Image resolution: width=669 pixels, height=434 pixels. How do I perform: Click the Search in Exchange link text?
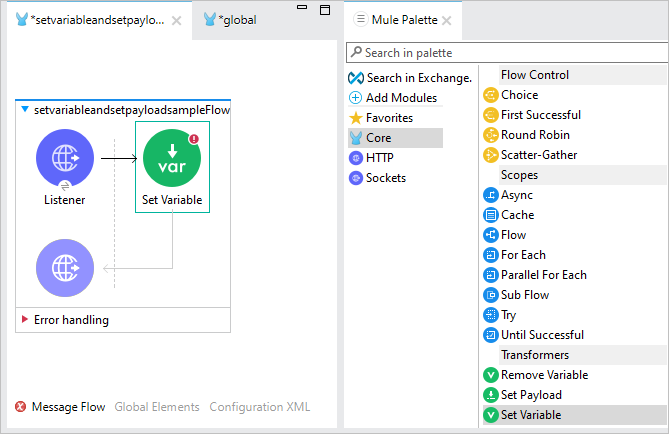tap(419, 78)
